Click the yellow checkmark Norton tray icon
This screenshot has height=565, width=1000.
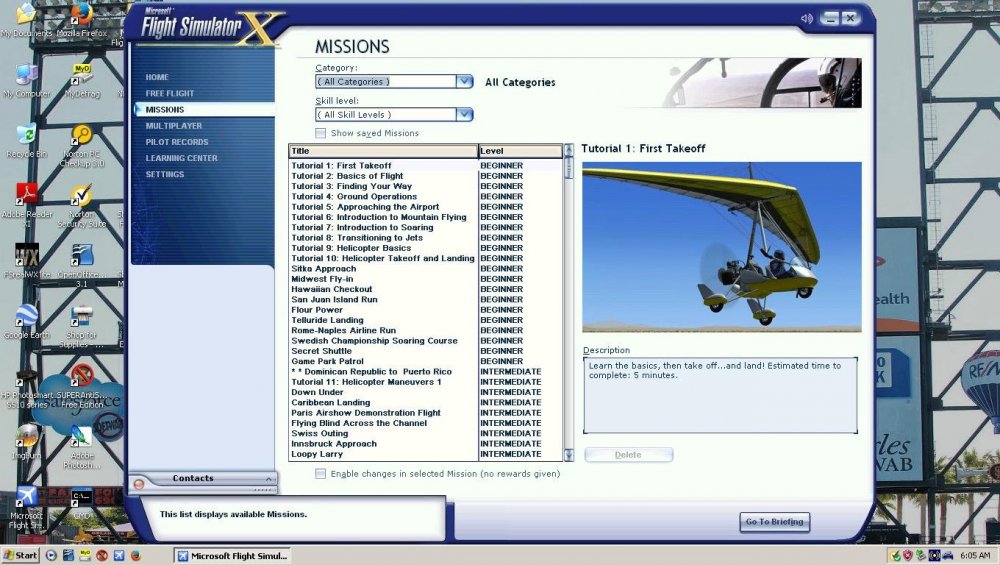(895, 555)
